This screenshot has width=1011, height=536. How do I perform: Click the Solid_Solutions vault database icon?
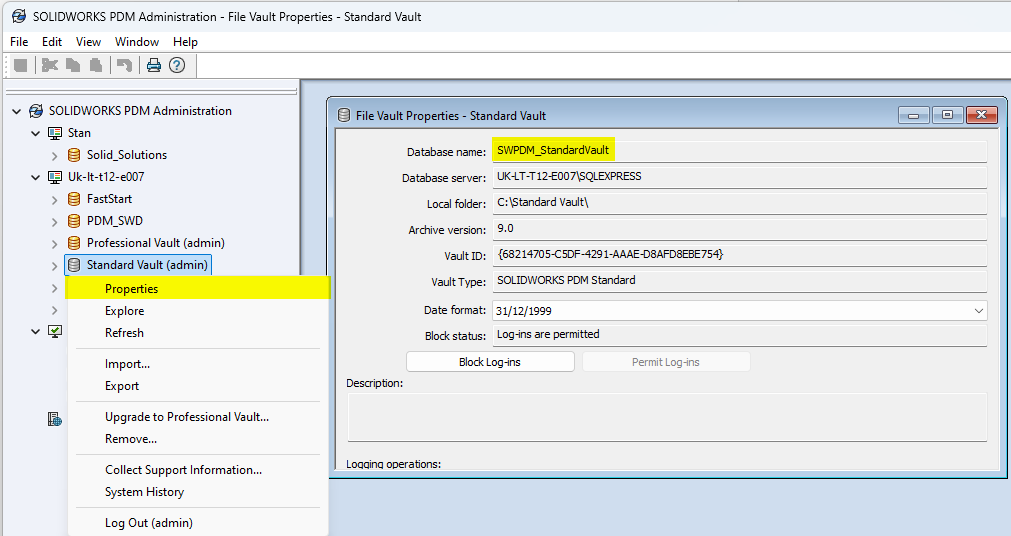[x=74, y=155]
